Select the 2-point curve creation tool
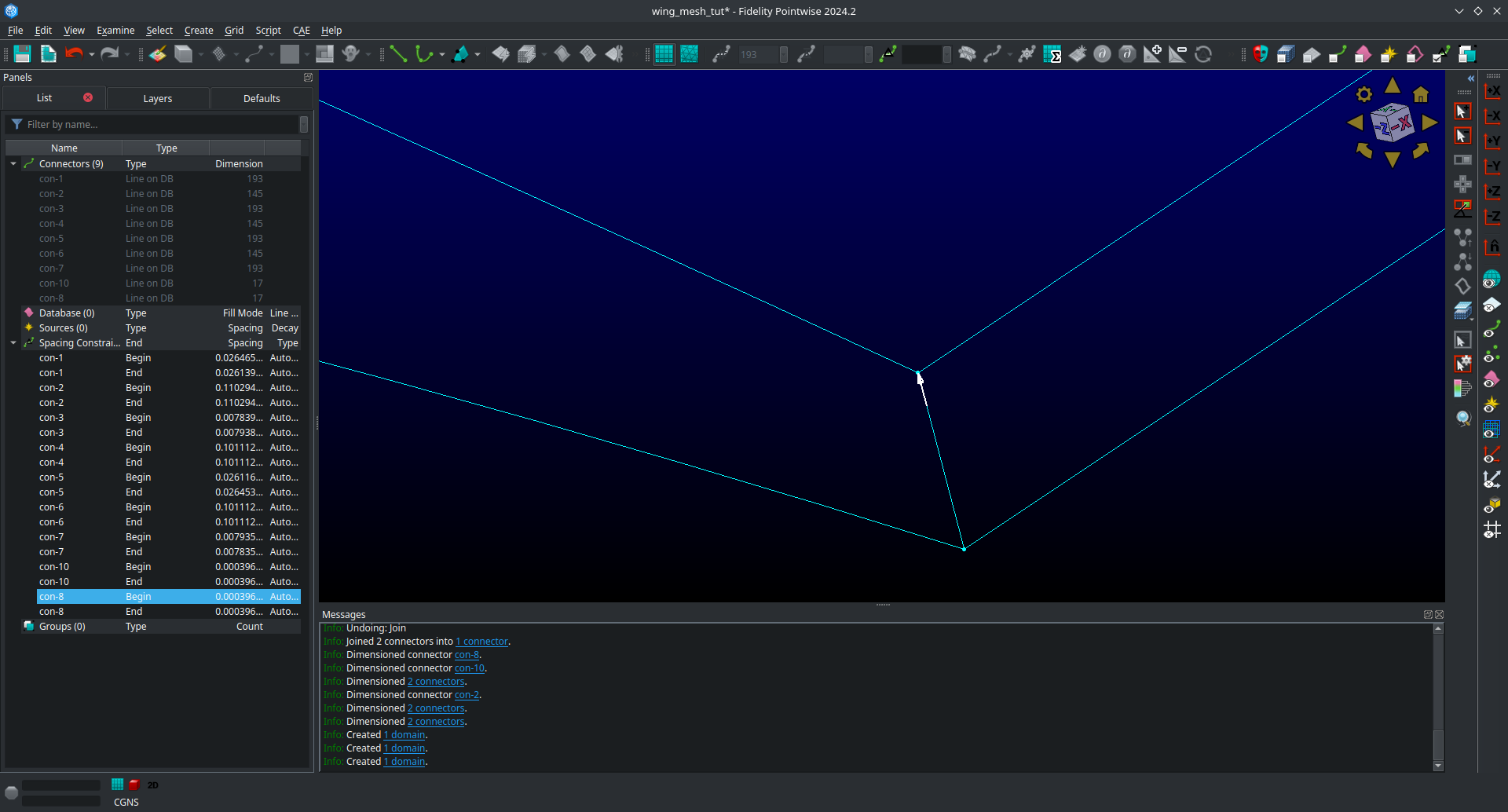This screenshot has height=812, width=1508. coord(398,53)
